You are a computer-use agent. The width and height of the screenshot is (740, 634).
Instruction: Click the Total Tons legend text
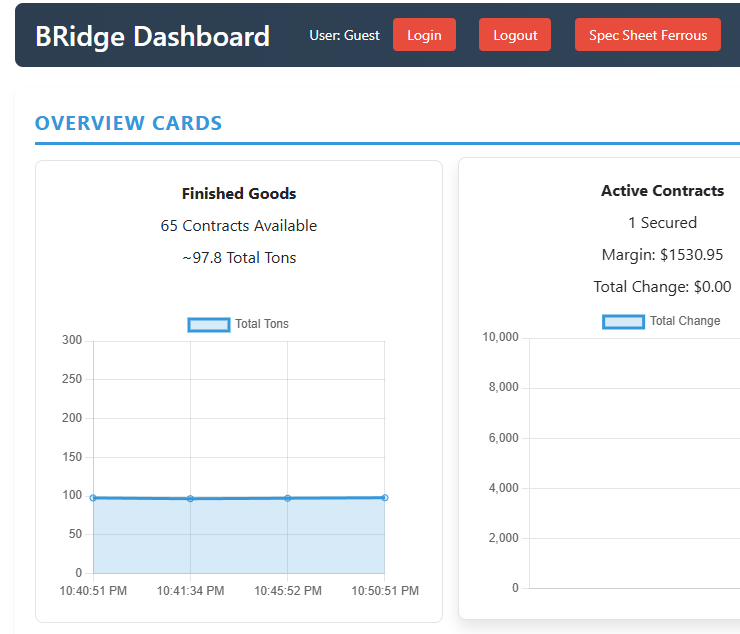click(261, 324)
